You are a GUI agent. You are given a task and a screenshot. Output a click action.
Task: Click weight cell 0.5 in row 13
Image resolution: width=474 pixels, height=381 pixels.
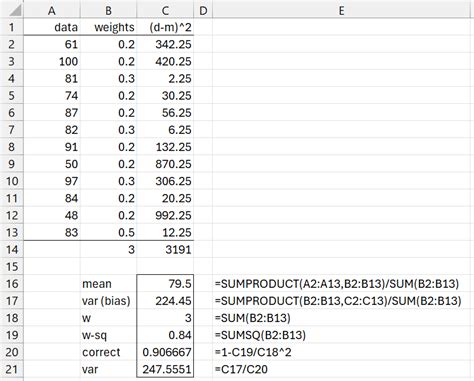108,232
